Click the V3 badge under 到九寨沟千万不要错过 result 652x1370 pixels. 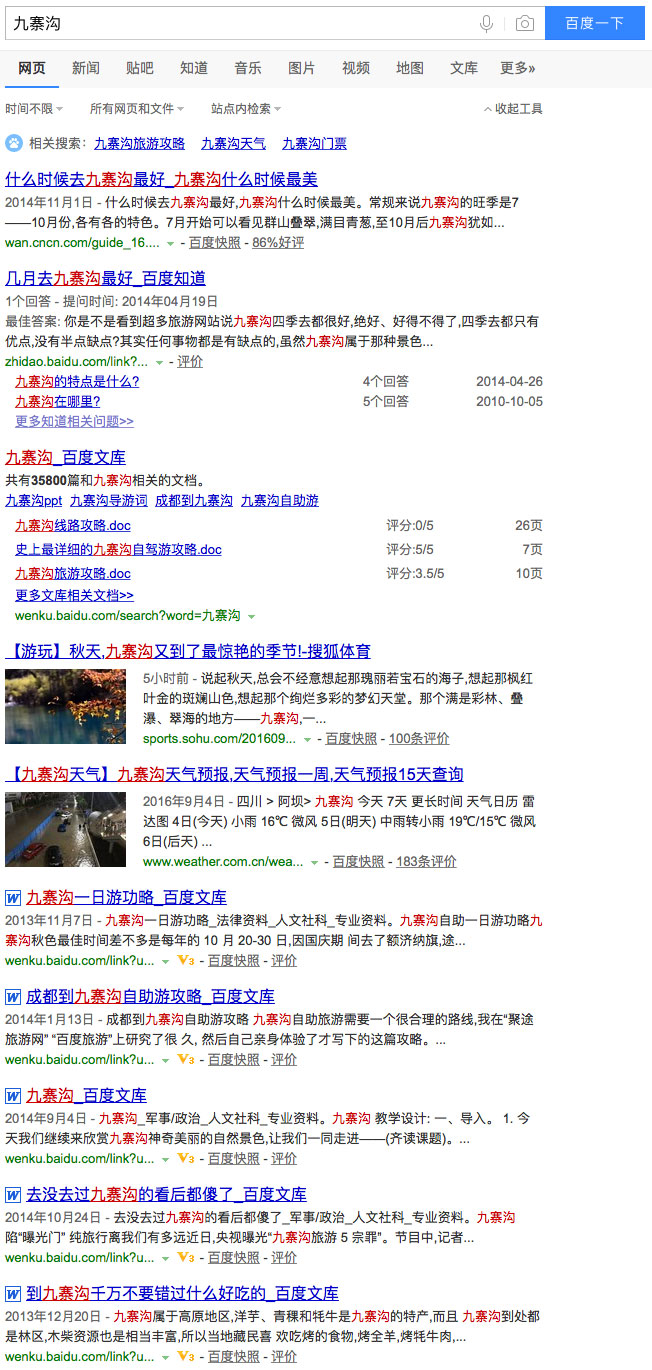185,1356
